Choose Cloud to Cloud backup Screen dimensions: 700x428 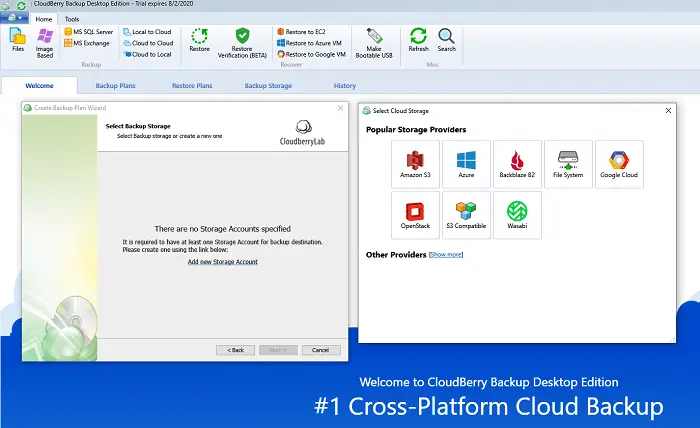[148, 43]
